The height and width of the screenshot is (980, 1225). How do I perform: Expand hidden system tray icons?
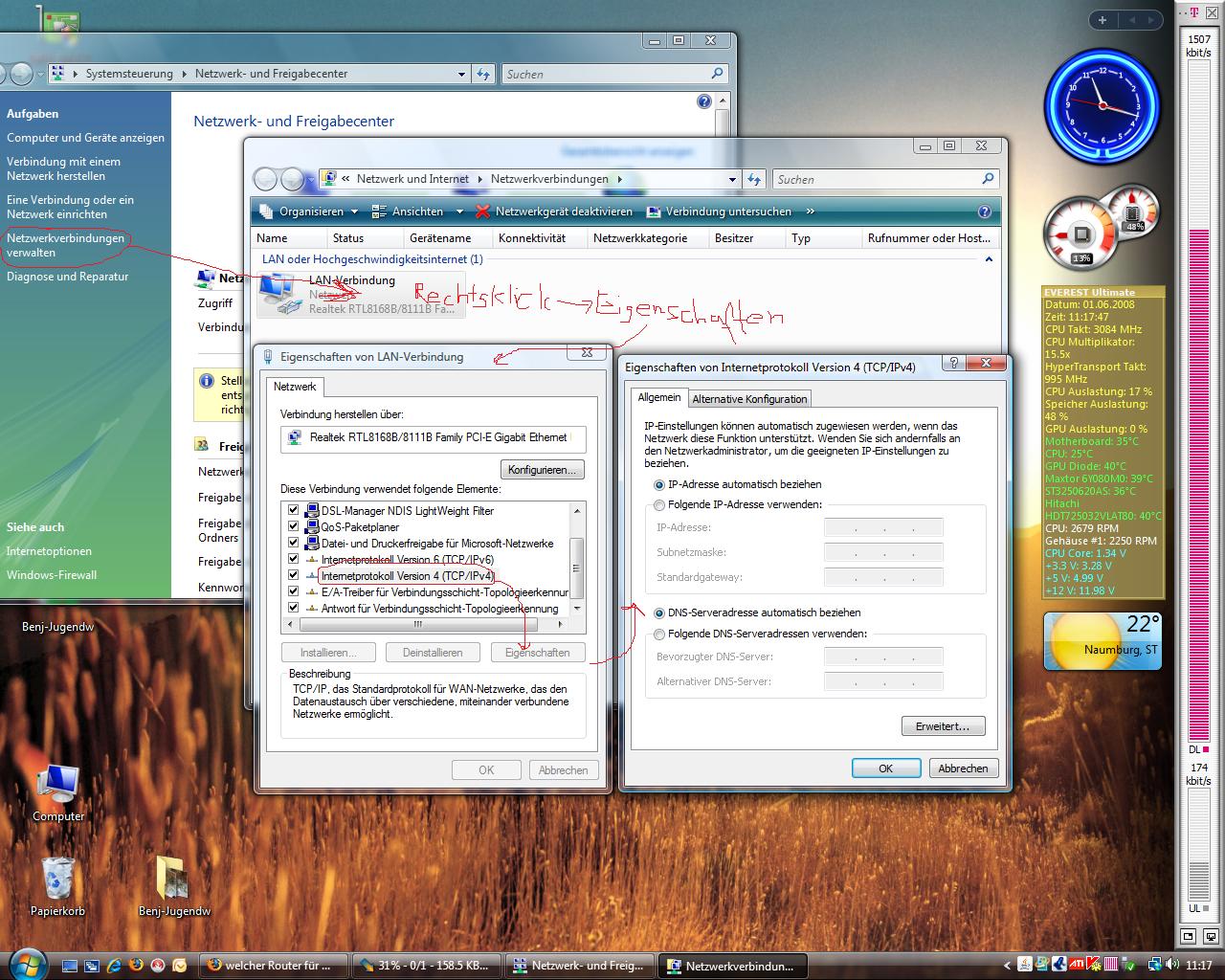point(1007,966)
